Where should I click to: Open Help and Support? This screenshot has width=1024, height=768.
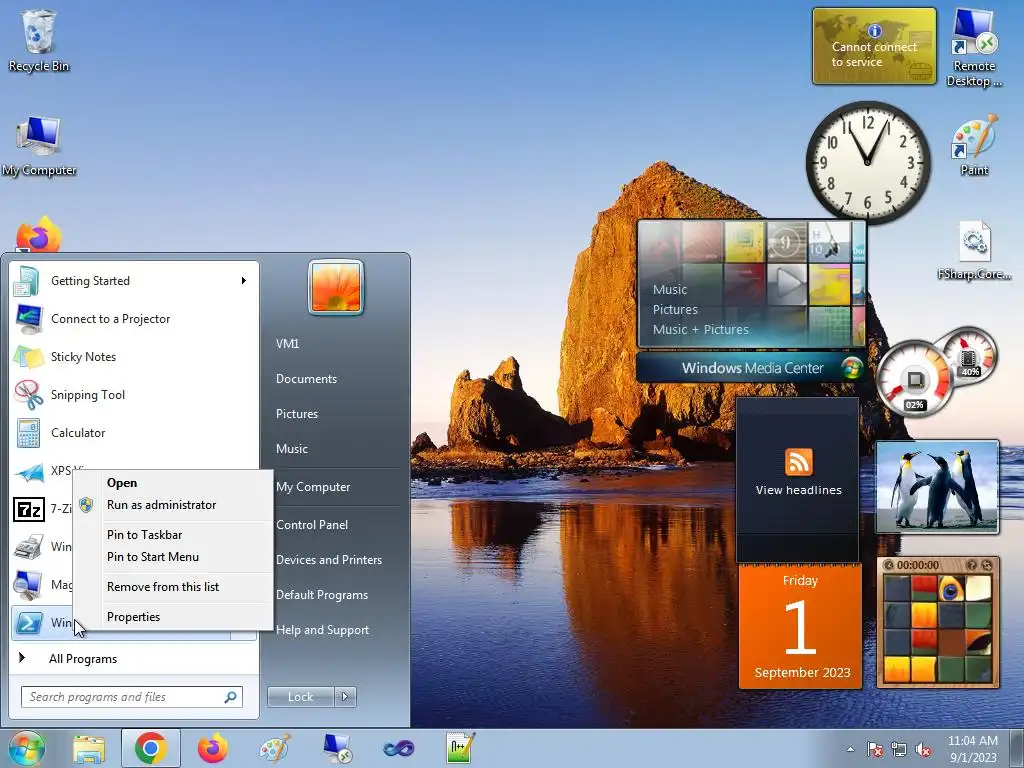click(323, 631)
